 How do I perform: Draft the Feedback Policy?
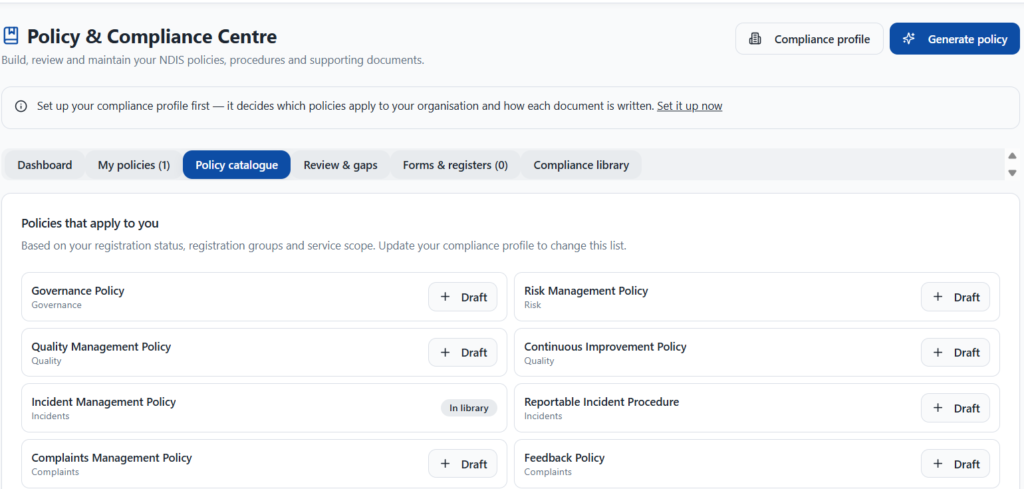(x=955, y=464)
